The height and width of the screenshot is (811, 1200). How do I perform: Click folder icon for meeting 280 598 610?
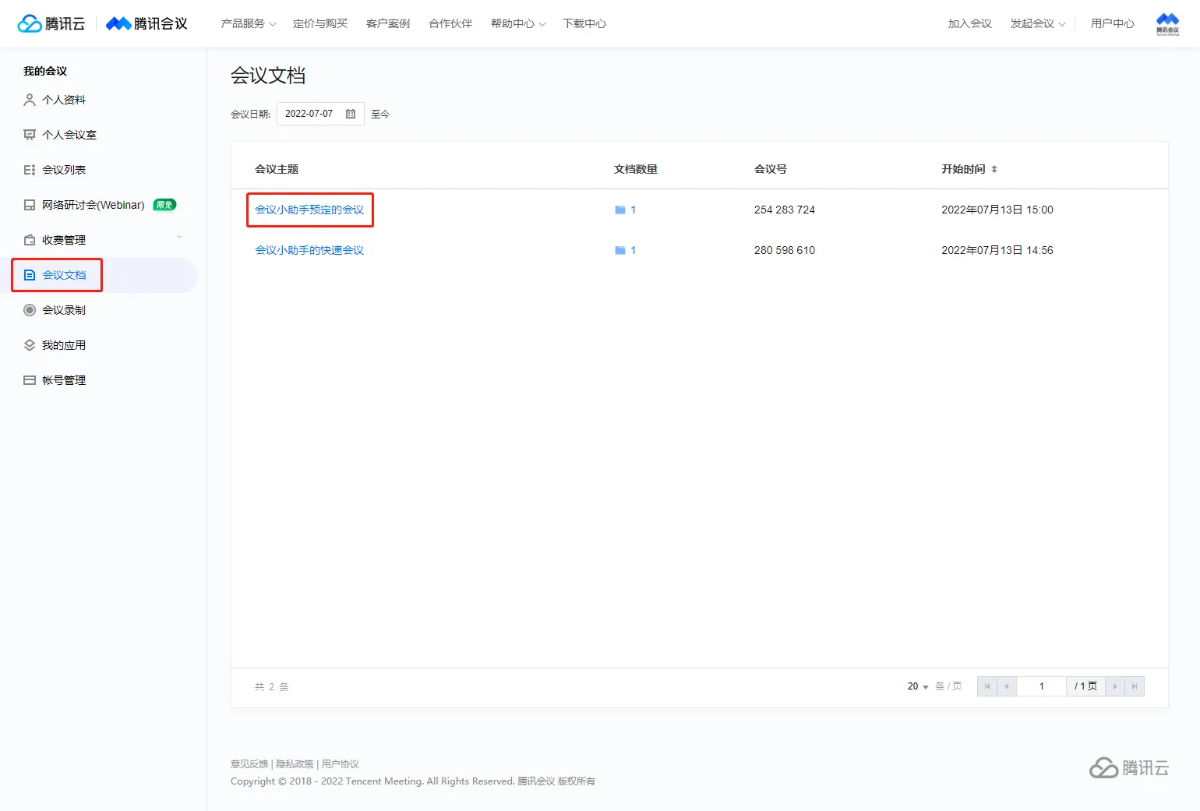tap(620, 250)
